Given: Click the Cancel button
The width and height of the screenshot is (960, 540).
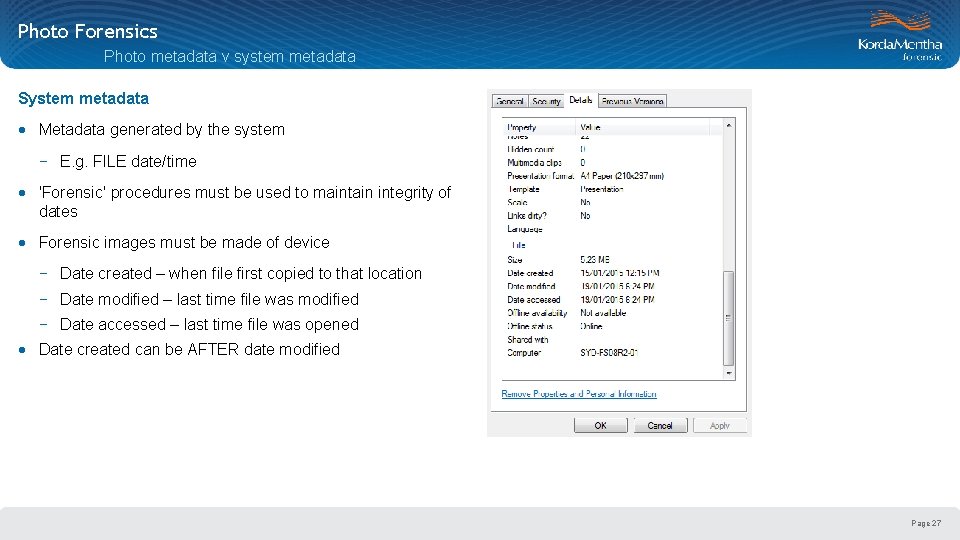Looking at the screenshot, I should (x=660, y=426).
